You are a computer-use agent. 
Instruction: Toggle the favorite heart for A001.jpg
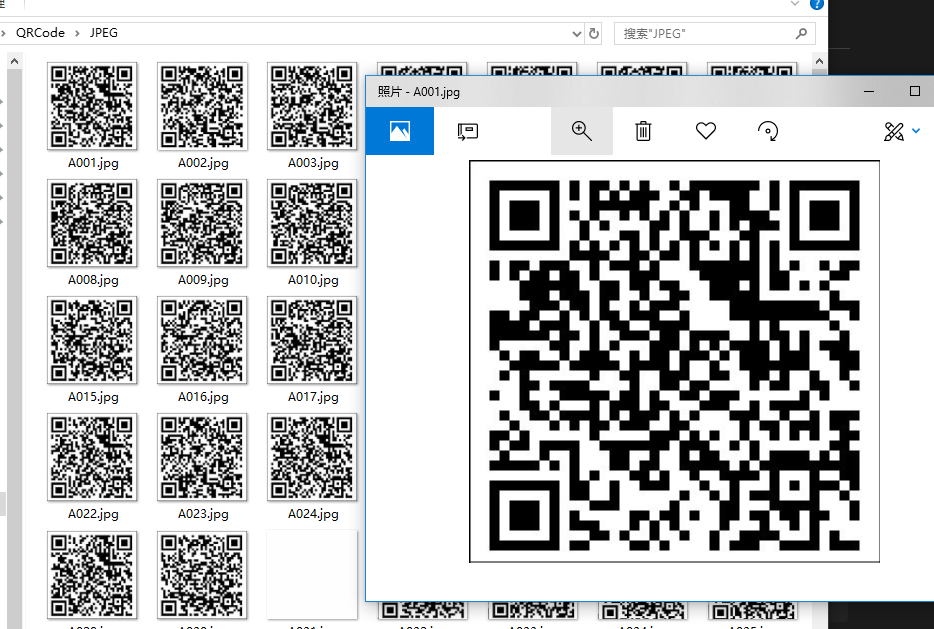pos(706,131)
